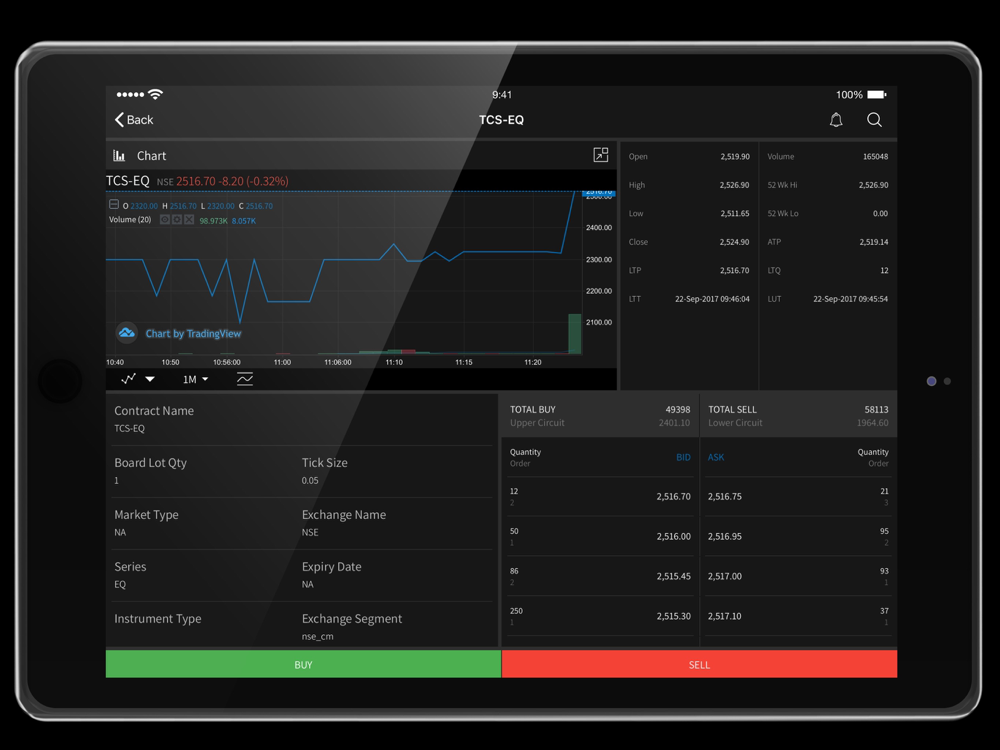Click the Contract Name field
The width and height of the screenshot is (1000, 750).
[302, 419]
